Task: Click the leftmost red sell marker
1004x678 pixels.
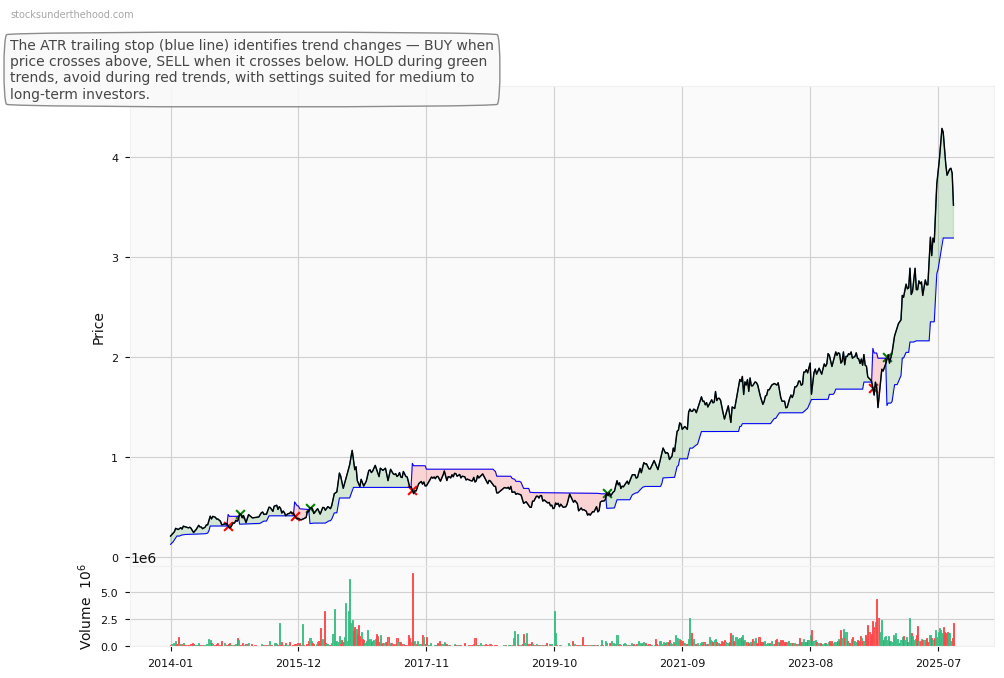Action: (x=228, y=526)
